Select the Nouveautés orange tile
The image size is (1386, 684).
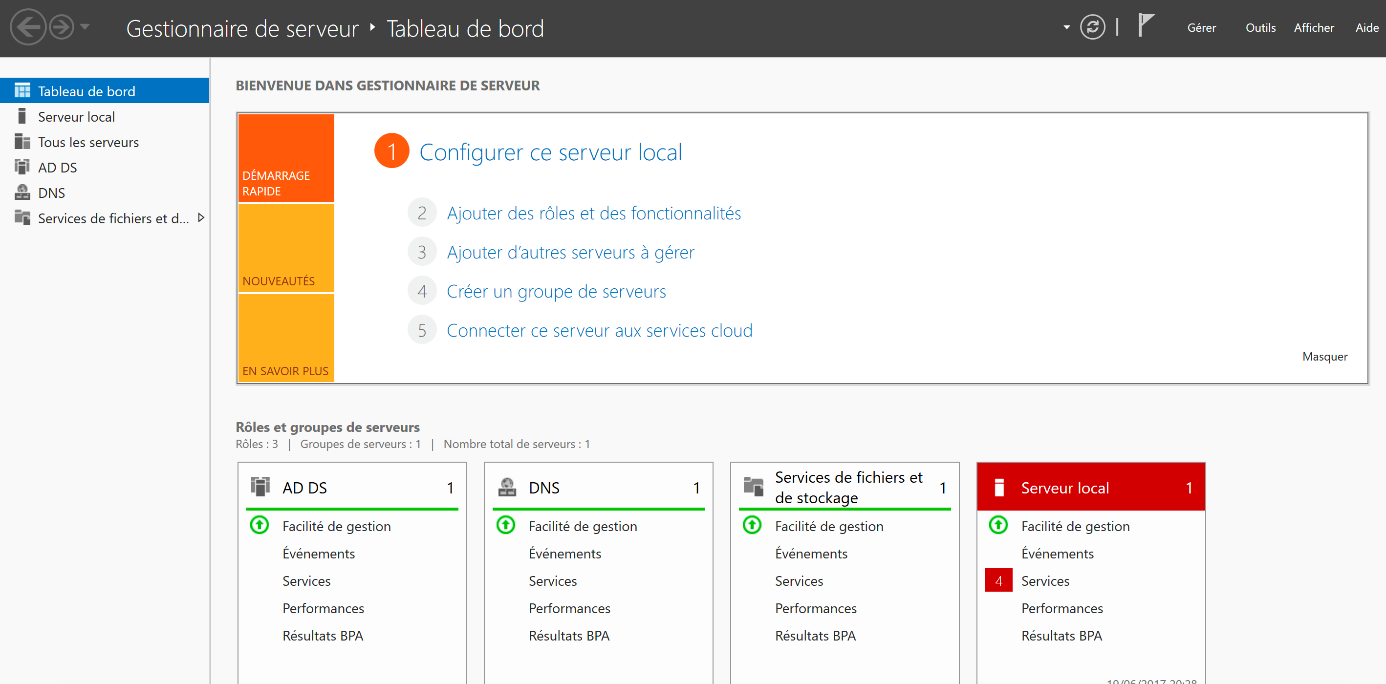coord(286,248)
